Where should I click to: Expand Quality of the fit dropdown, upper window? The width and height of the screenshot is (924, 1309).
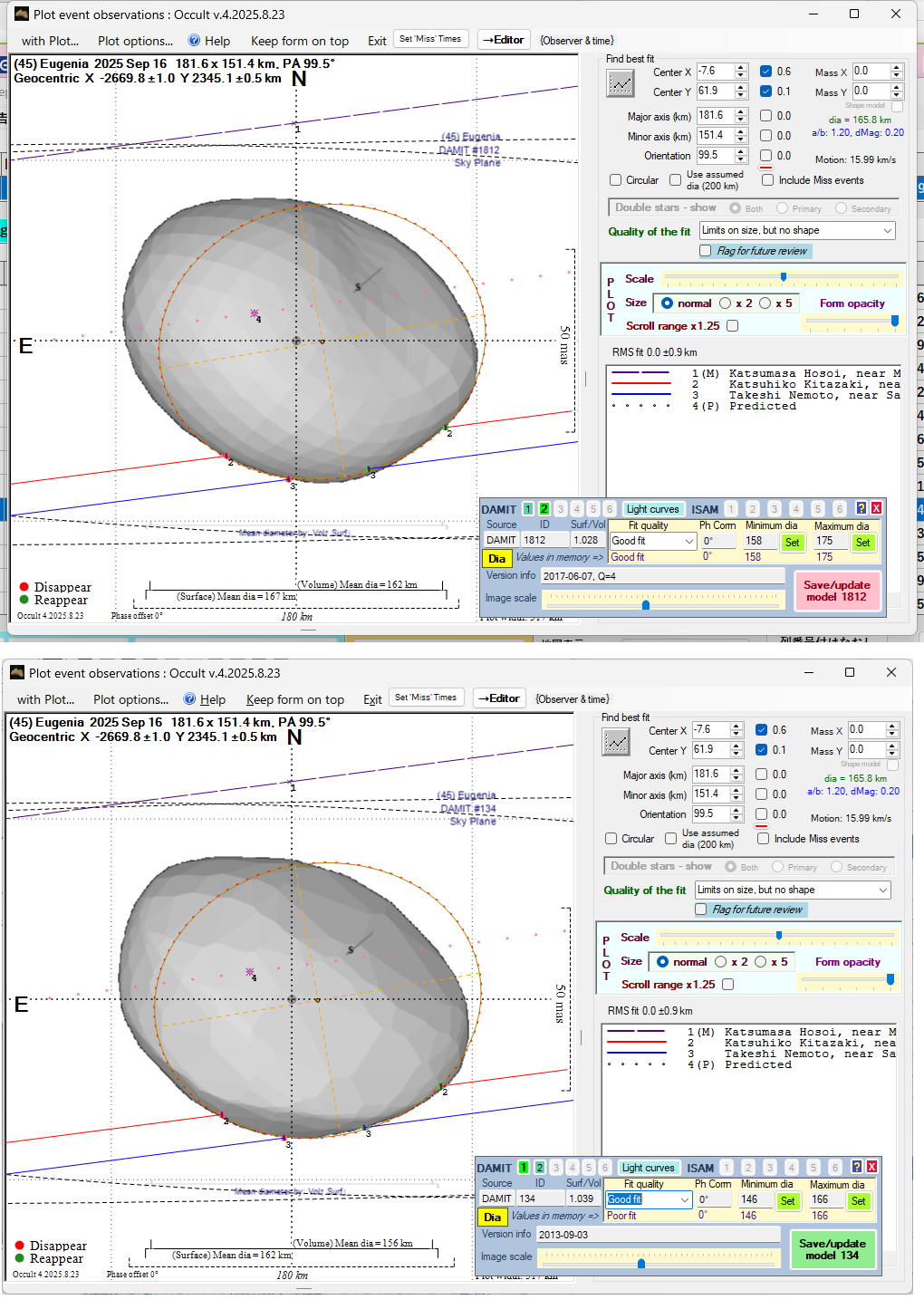coord(887,231)
